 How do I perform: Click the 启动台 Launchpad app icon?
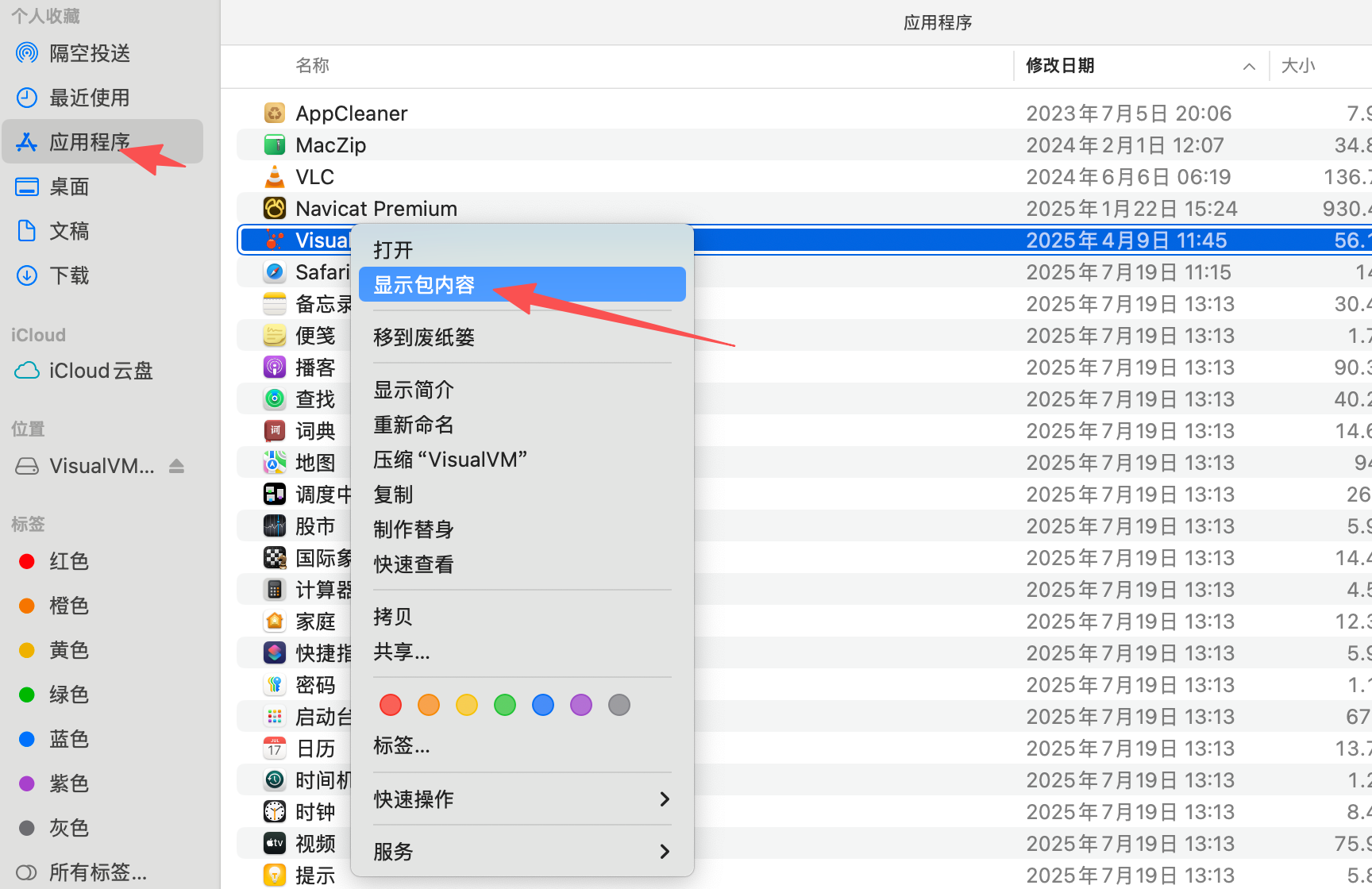275,717
